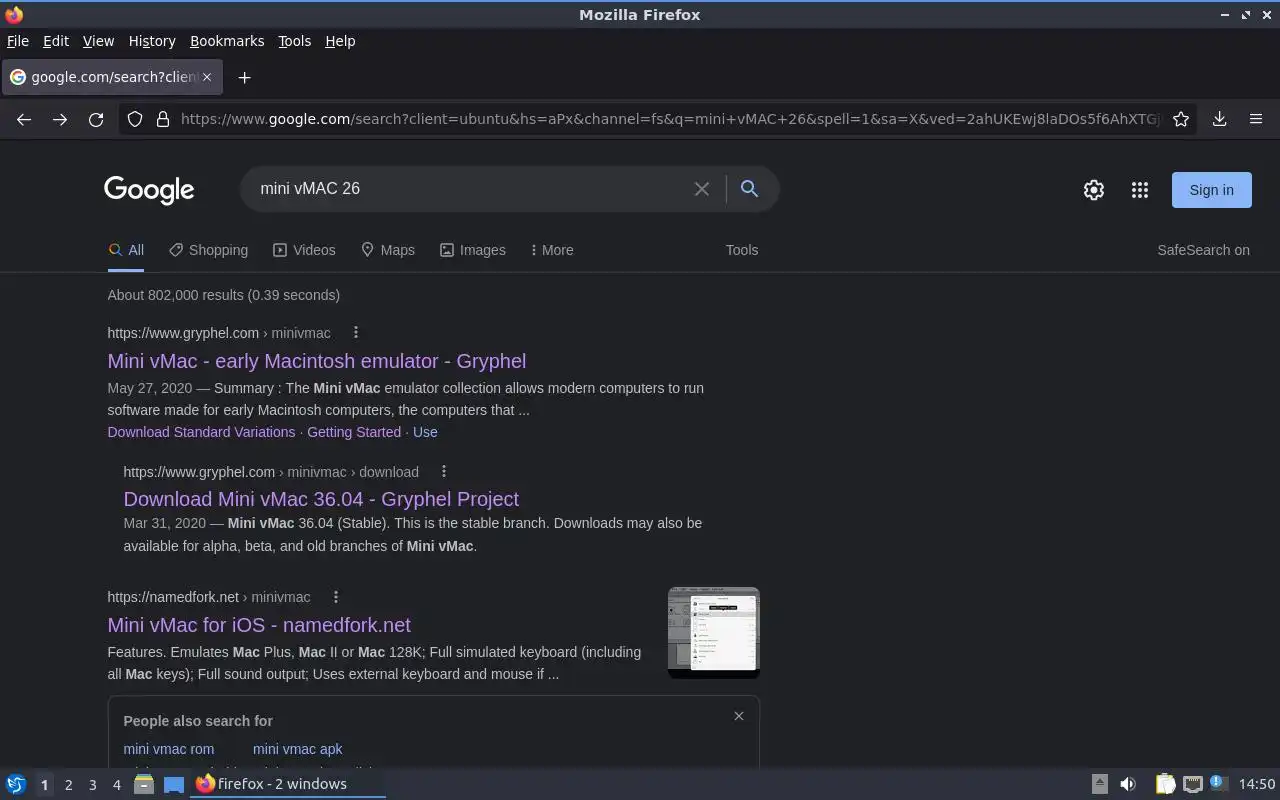Open a new tab with plus button
Screen dimensions: 1280x800
tap(244, 77)
